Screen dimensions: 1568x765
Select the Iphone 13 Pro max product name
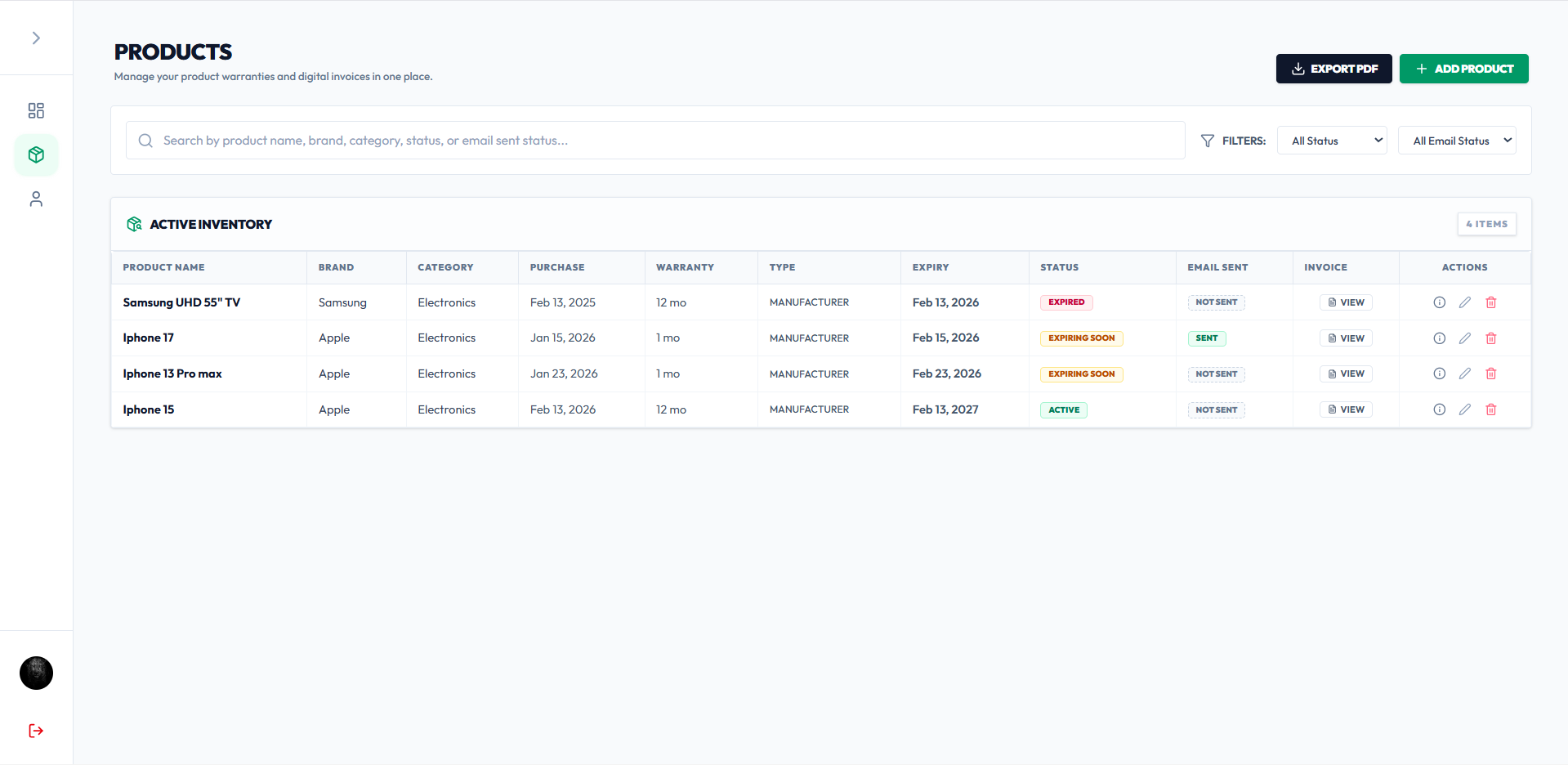coord(172,374)
